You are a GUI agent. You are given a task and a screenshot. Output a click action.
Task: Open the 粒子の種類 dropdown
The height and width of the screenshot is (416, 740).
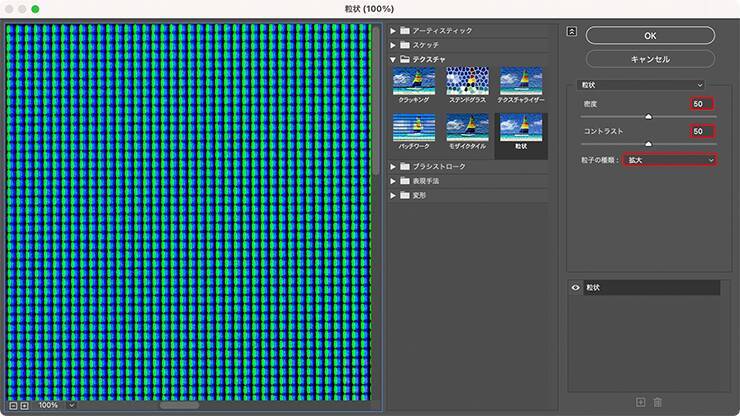(669, 160)
